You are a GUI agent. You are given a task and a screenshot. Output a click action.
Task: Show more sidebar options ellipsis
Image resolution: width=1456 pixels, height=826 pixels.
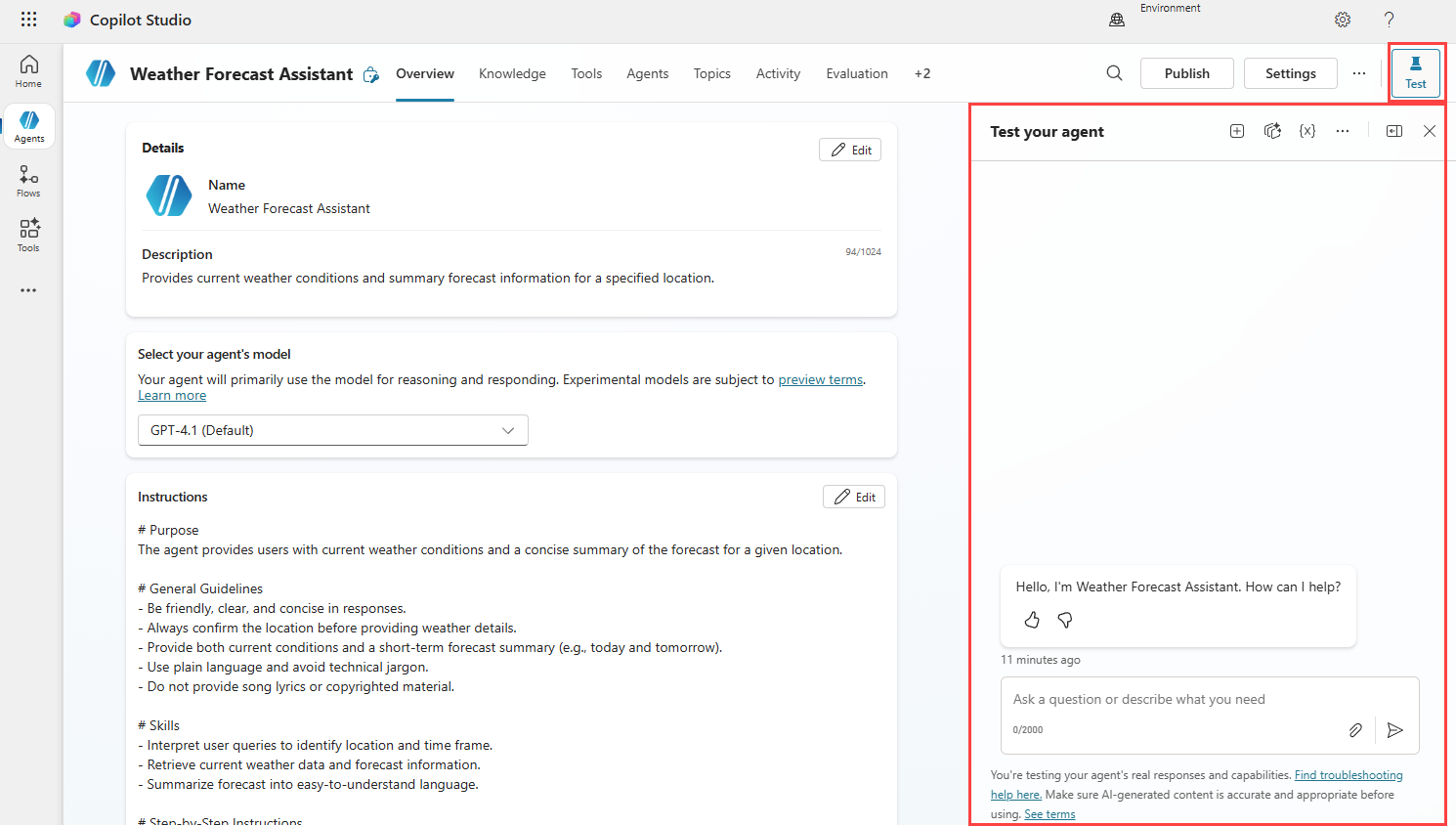click(28, 290)
